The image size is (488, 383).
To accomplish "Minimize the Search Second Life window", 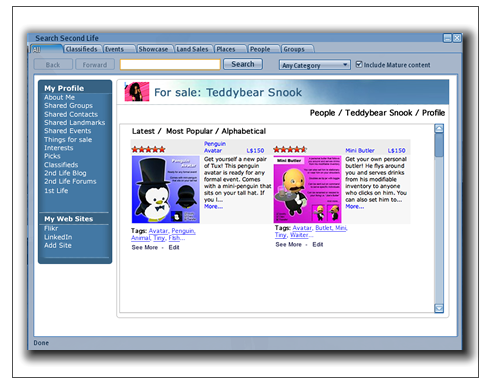I will (447, 38).
